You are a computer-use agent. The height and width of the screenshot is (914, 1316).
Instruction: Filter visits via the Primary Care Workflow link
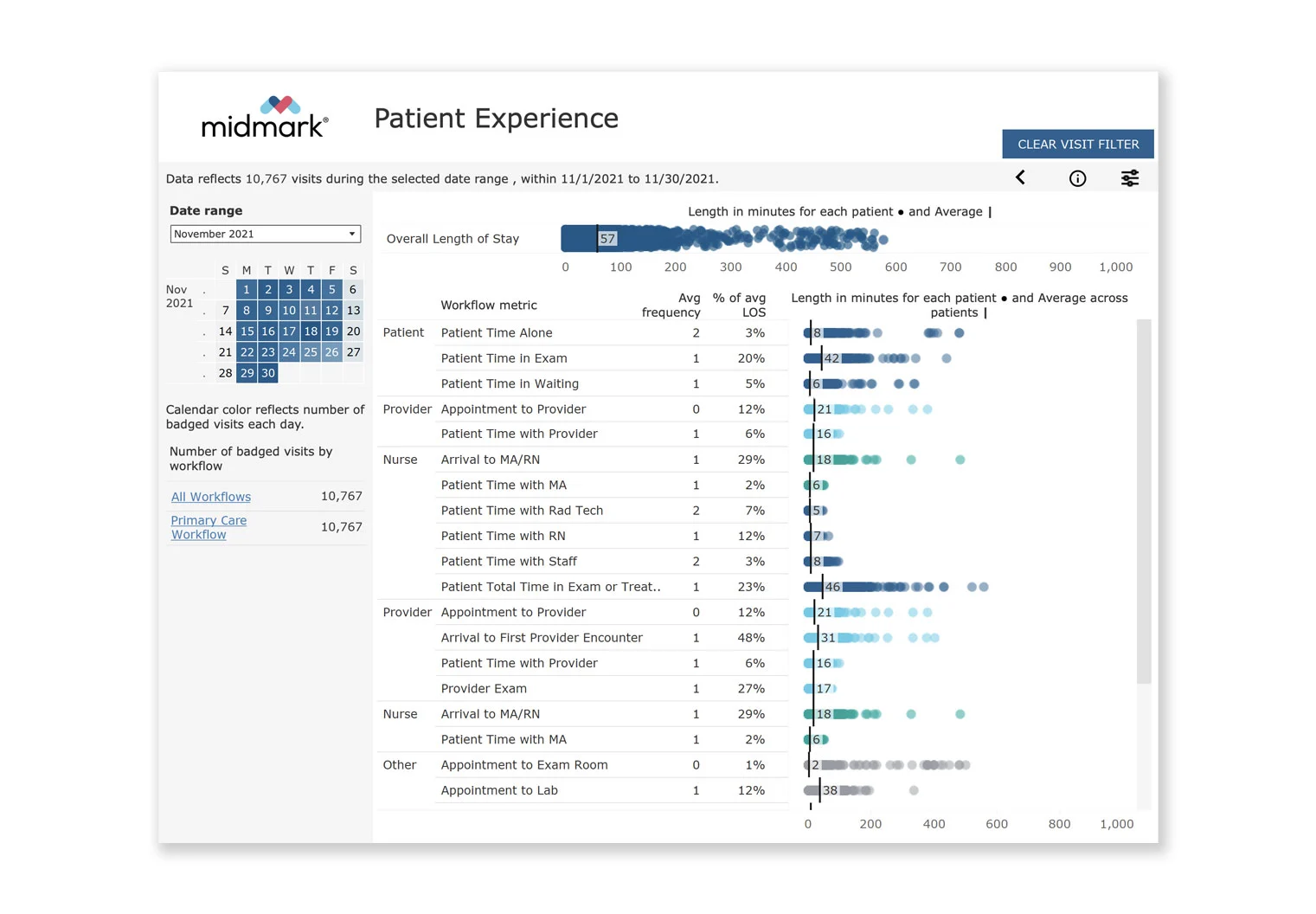pyautogui.click(x=209, y=527)
